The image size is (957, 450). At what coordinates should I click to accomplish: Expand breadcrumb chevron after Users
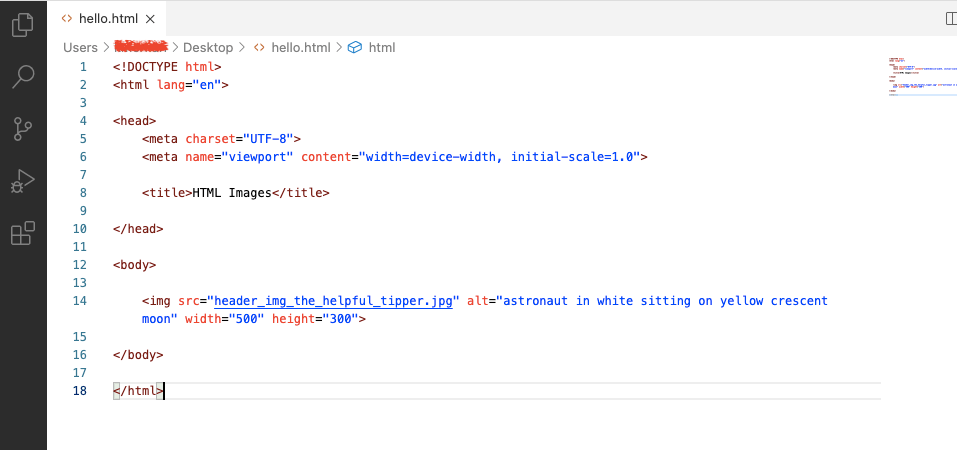pyautogui.click(x=106, y=47)
